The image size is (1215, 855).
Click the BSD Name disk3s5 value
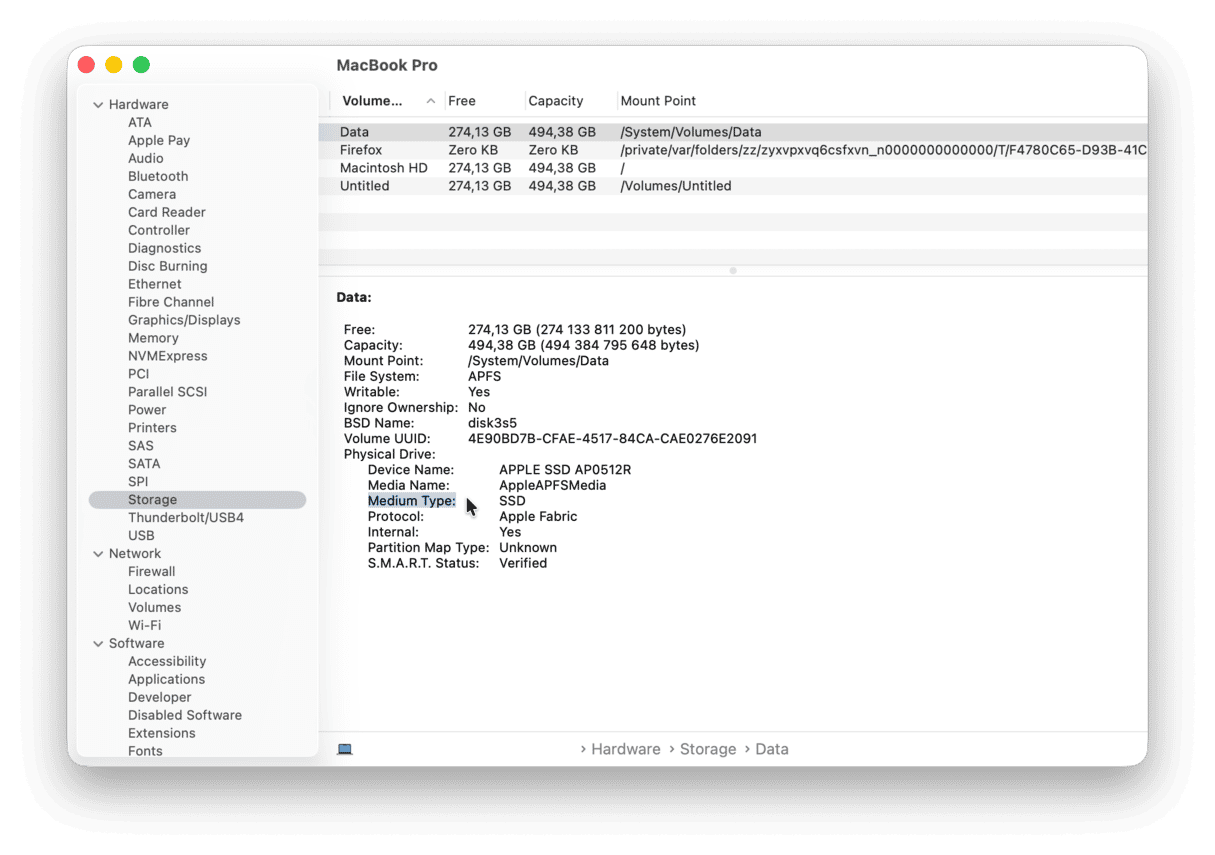point(493,423)
